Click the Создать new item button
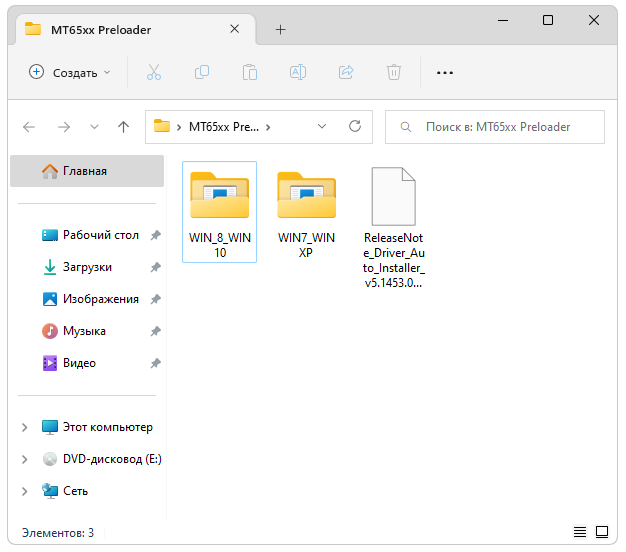This screenshot has width=626, height=552. (x=69, y=72)
